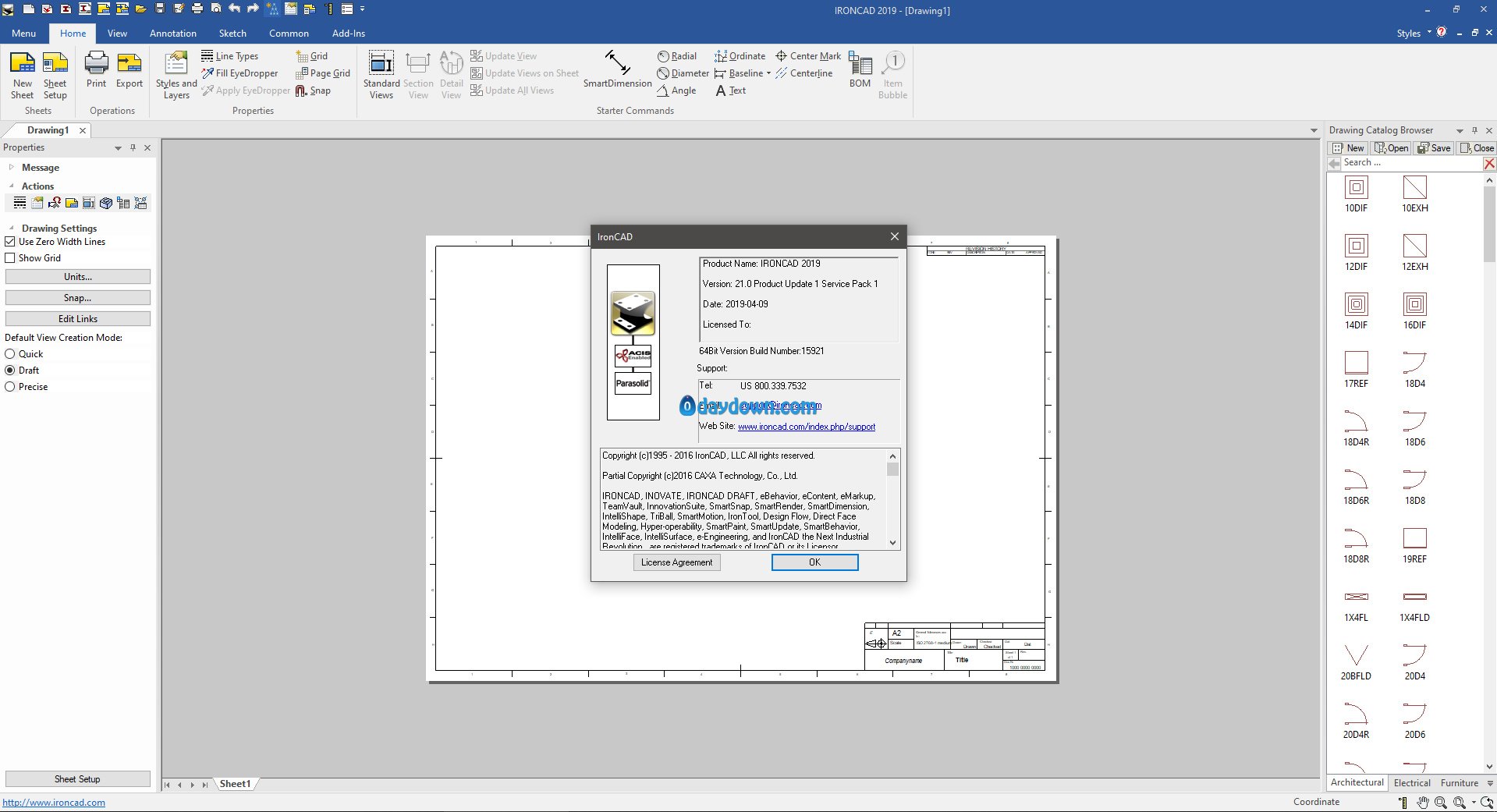Viewport: 1497px width, 812px height.
Task: Select the Centerline tool
Action: (x=803, y=73)
